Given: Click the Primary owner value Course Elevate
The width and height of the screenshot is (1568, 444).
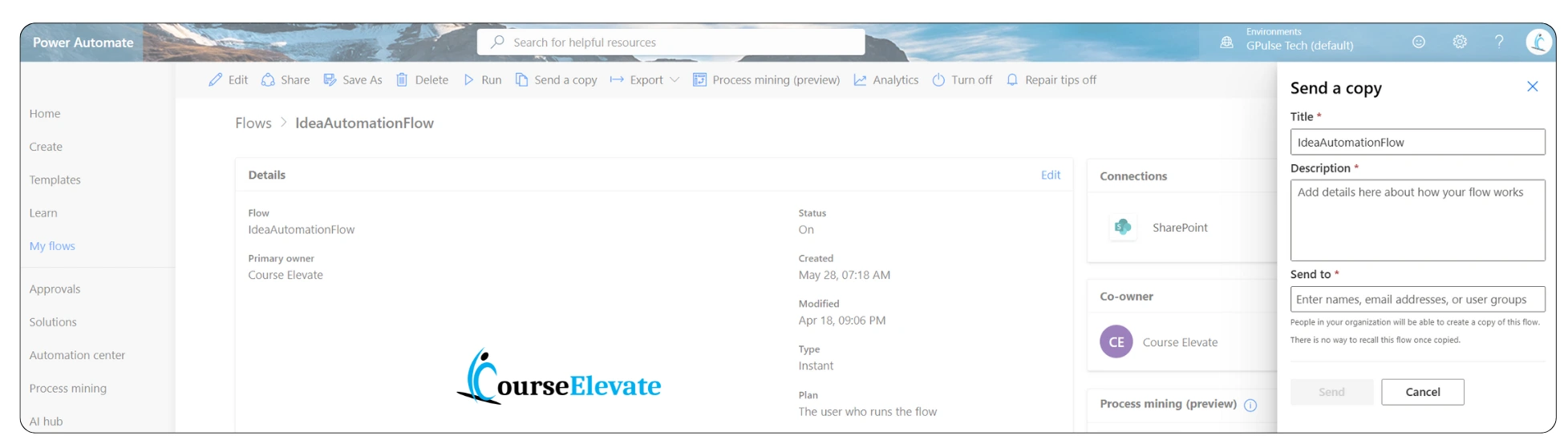Looking at the screenshot, I should [x=286, y=275].
